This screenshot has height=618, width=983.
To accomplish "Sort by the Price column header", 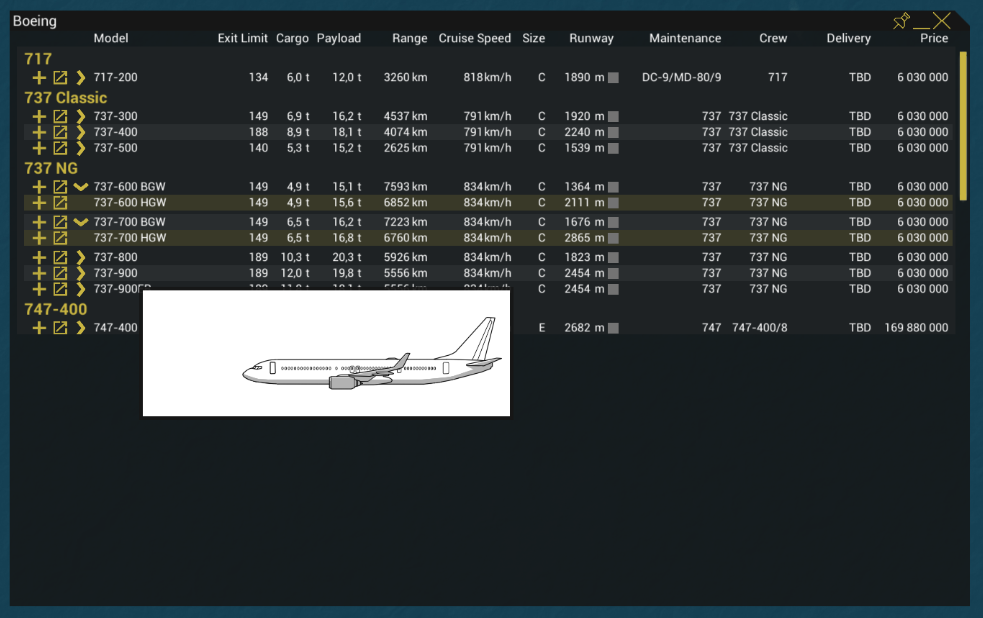I will (934, 38).
